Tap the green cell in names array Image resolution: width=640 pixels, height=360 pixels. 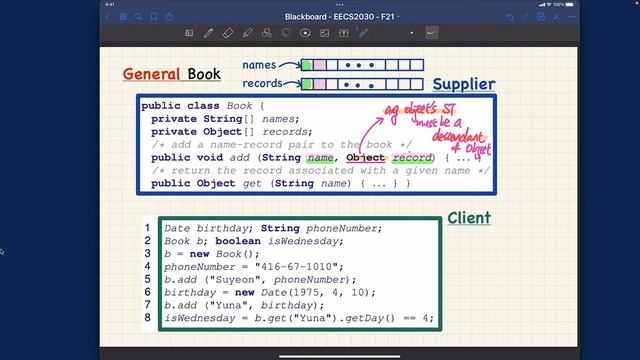(x=307, y=65)
